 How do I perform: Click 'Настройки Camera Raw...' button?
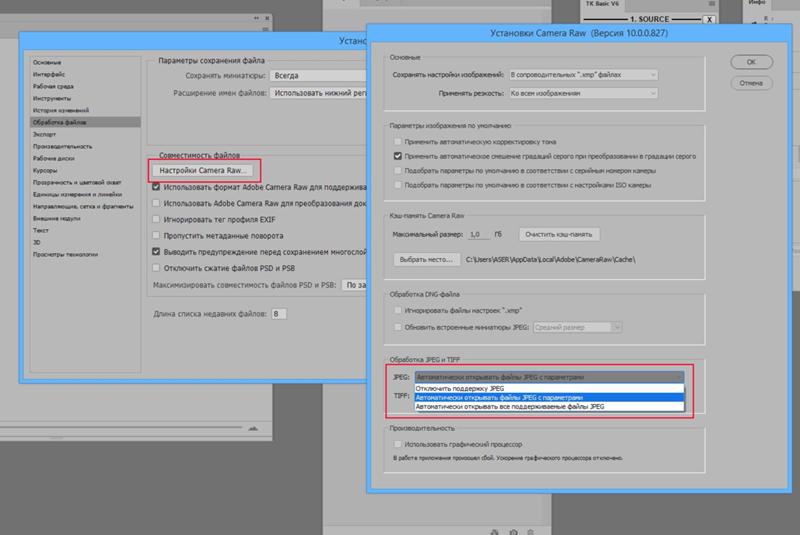[x=203, y=170]
